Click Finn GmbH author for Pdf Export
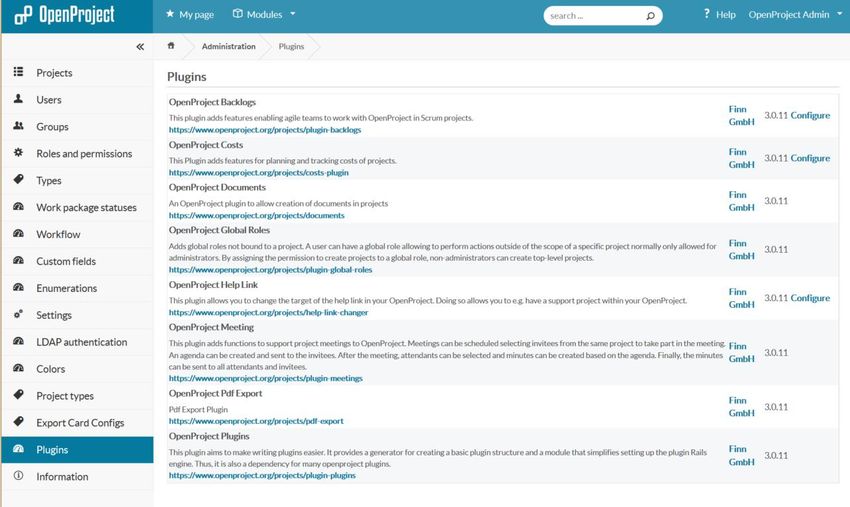Viewport: 850px width, 507px height. [741, 407]
